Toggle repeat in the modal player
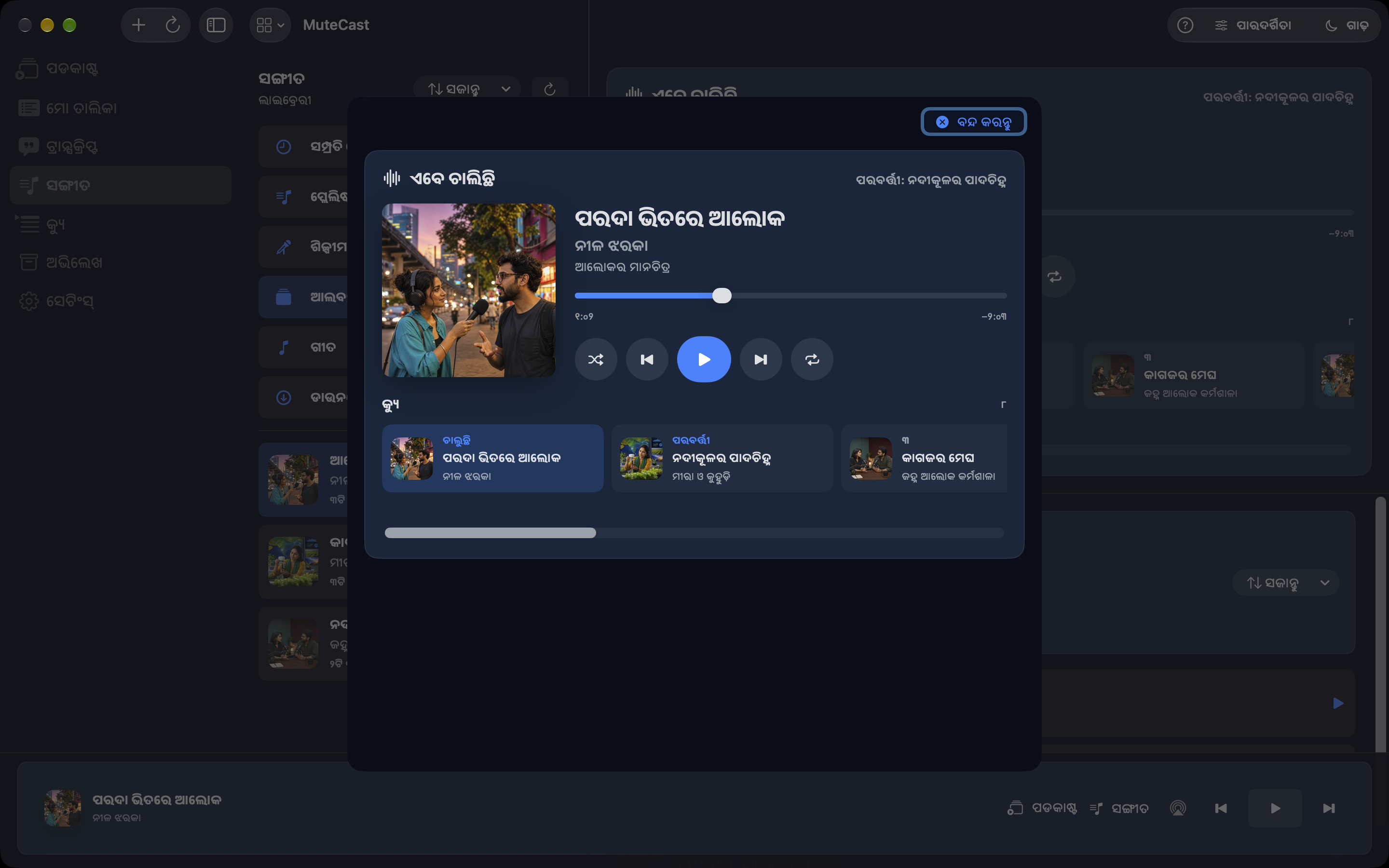Image resolution: width=1389 pixels, height=868 pixels. [x=812, y=359]
